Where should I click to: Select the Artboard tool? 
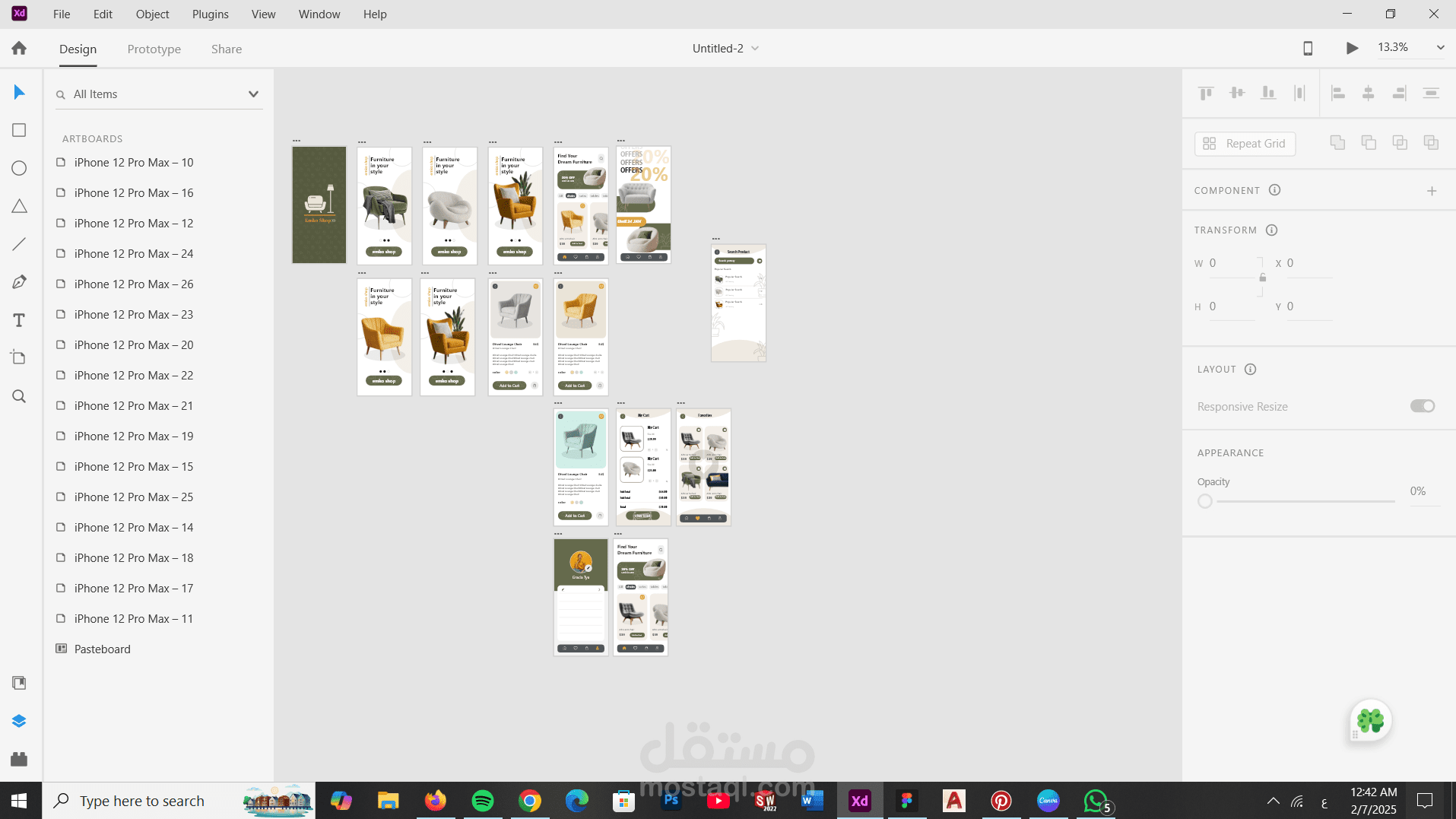[x=19, y=358]
